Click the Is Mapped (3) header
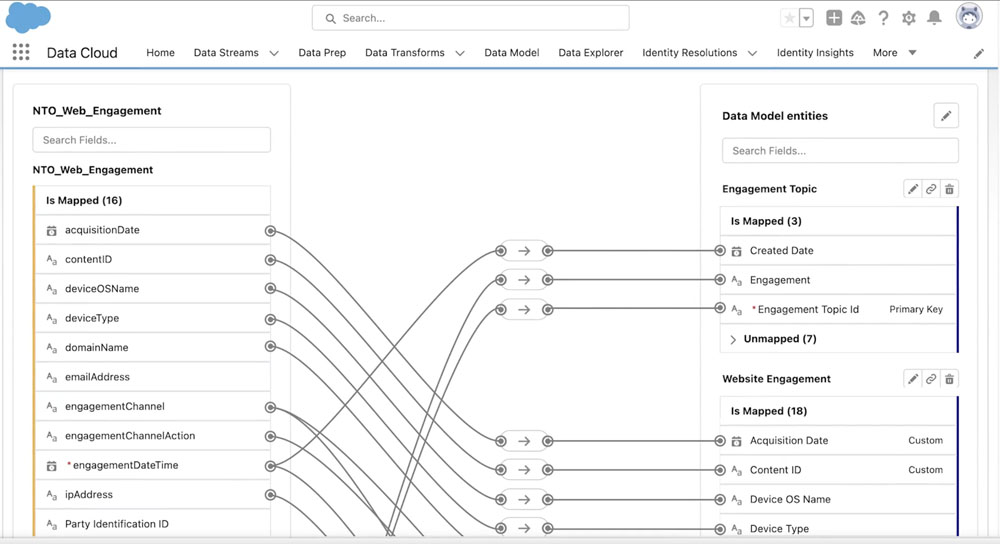 click(839, 221)
